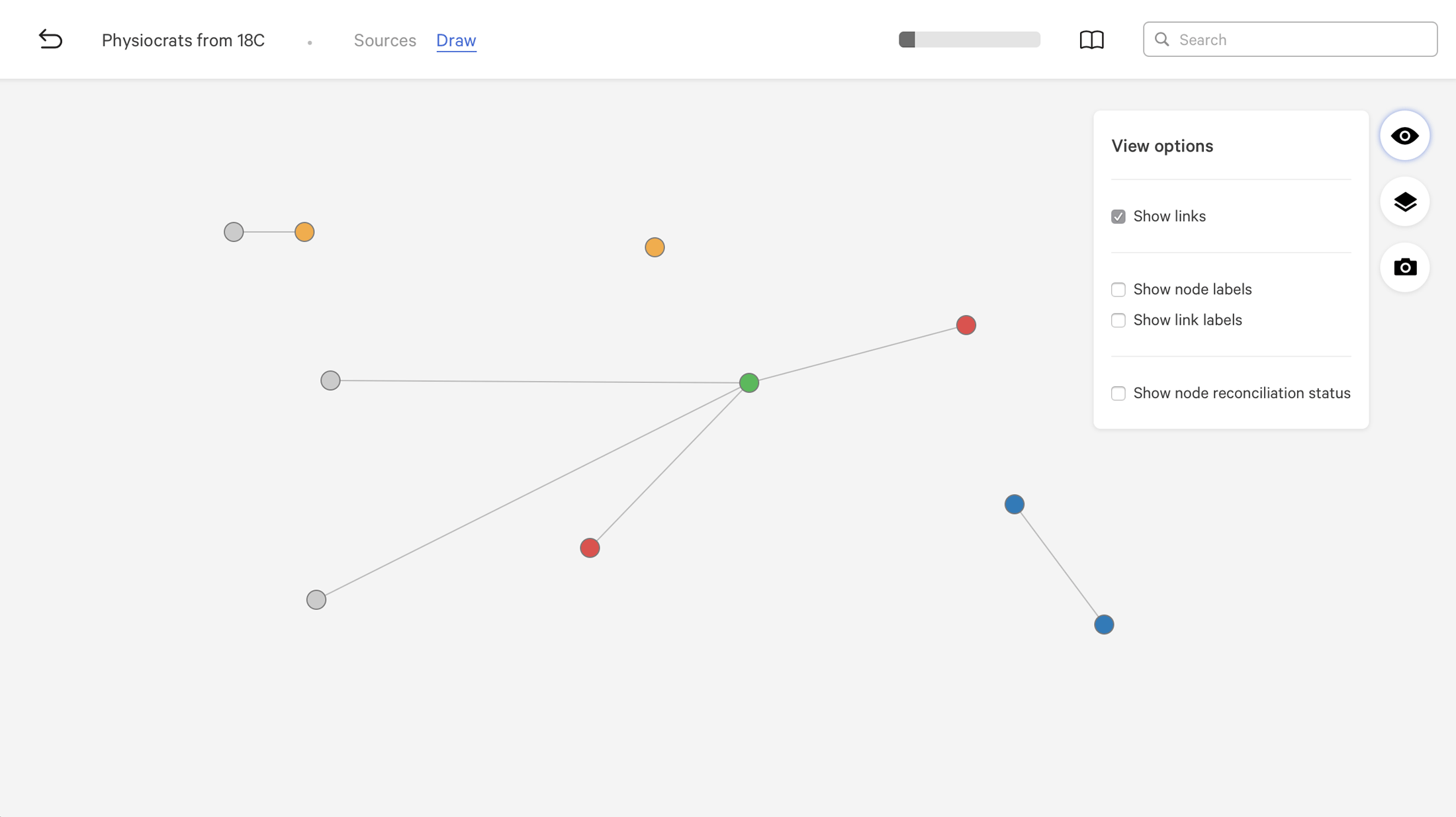Click the search magnifier icon

1162,39
